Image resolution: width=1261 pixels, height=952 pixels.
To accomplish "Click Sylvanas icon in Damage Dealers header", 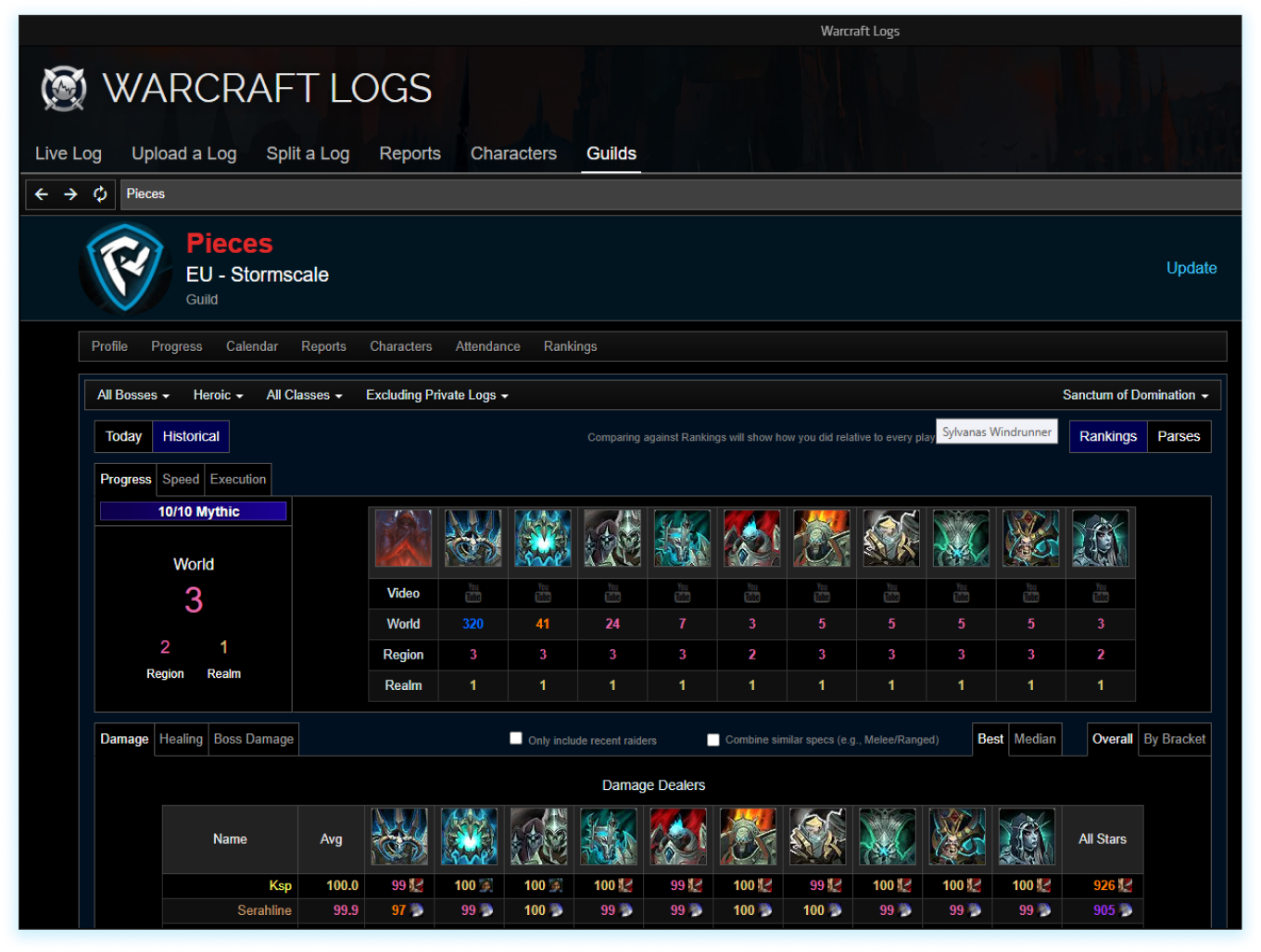I will 1027,837.
